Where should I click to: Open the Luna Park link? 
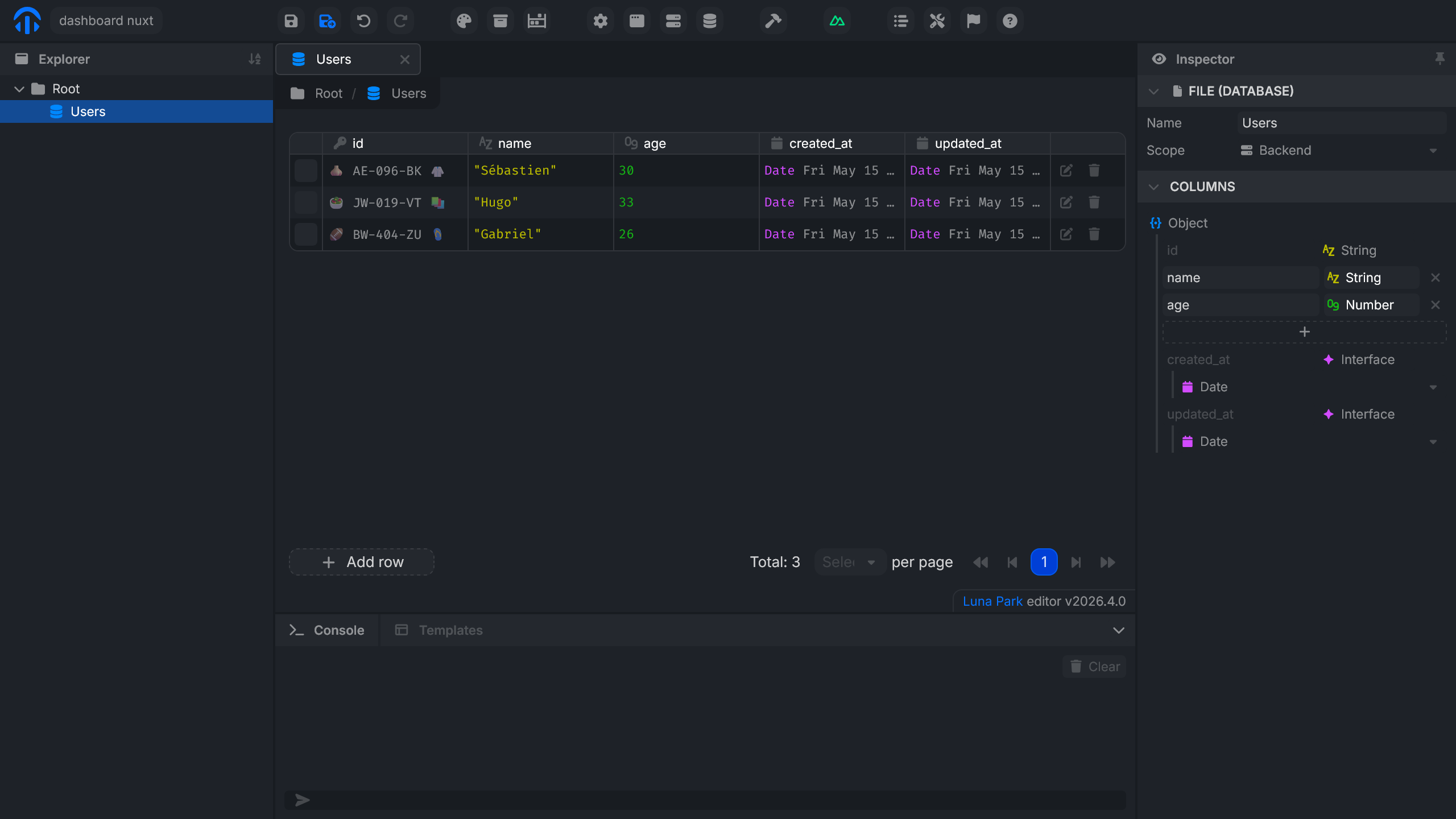click(x=993, y=601)
